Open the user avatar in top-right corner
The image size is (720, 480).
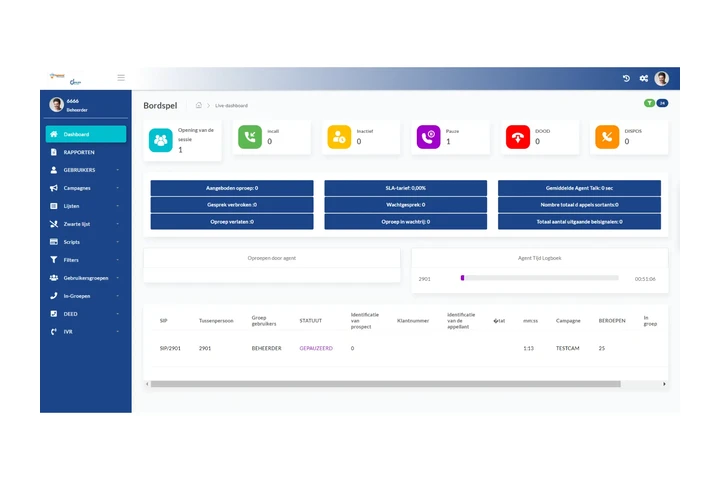click(x=661, y=78)
